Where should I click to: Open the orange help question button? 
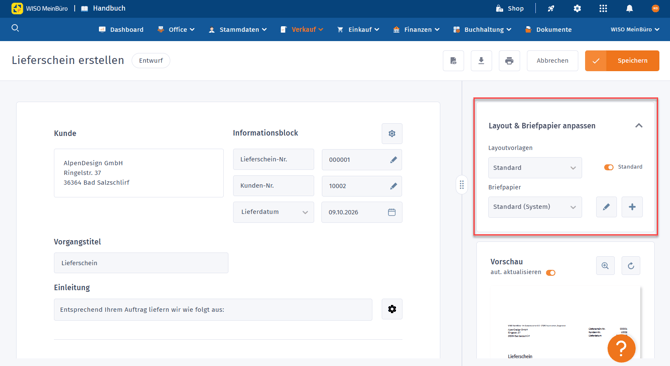tap(621, 348)
